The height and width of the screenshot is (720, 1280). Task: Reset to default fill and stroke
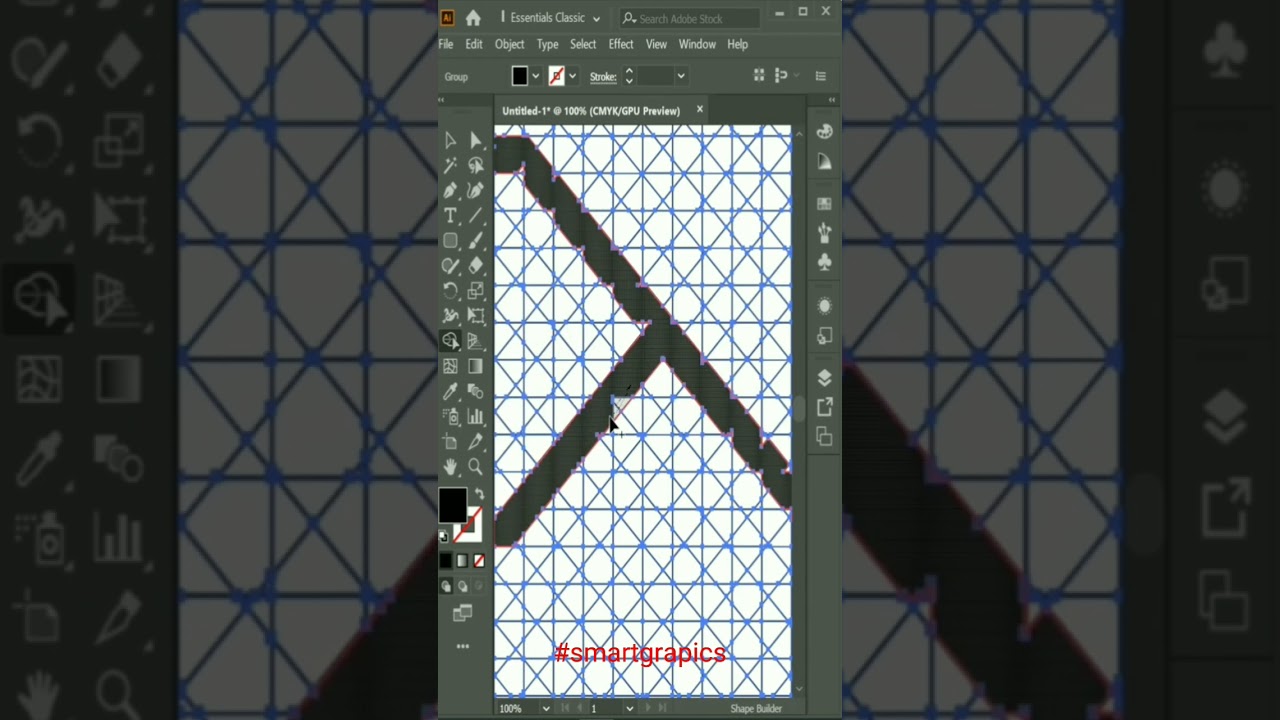click(444, 537)
